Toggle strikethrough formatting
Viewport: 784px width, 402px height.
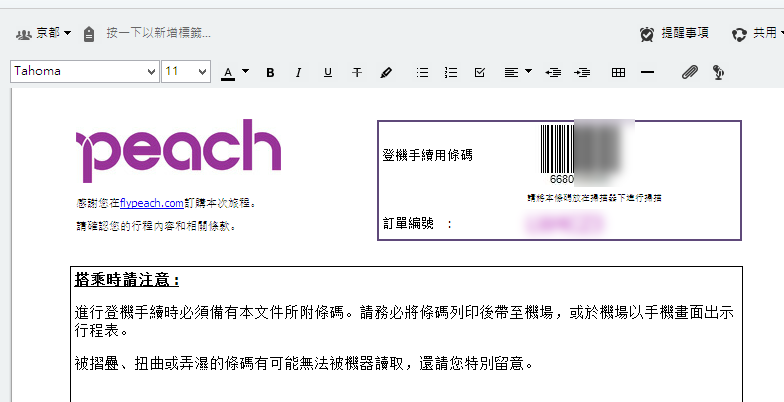coord(356,73)
